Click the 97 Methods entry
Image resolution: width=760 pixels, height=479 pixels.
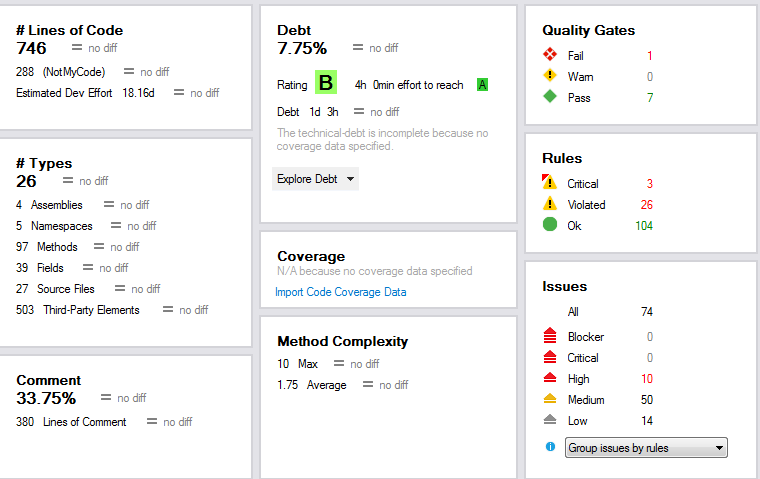(x=47, y=247)
